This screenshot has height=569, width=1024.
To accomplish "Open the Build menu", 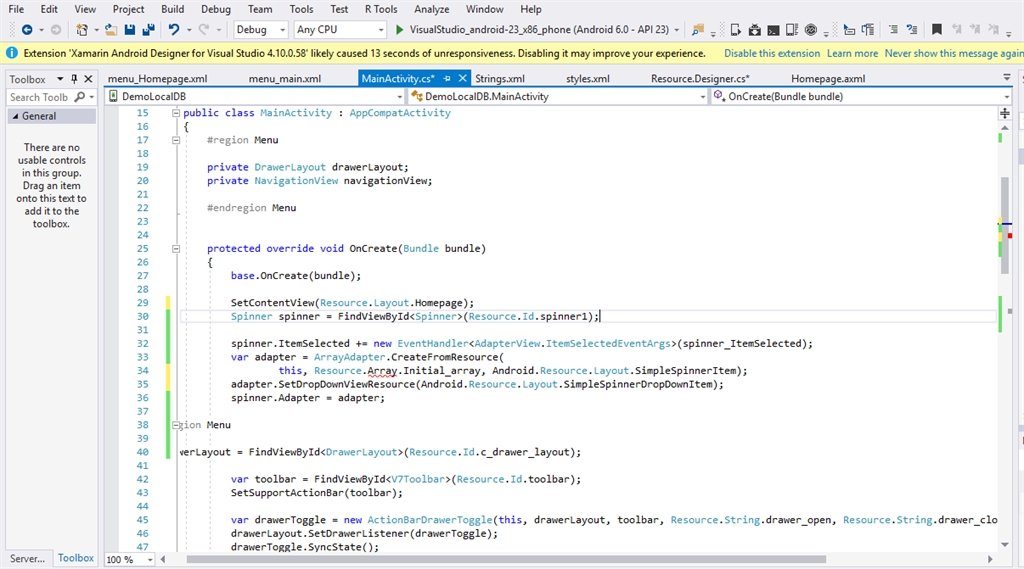I will pyautogui.click(x=172, y=9).
